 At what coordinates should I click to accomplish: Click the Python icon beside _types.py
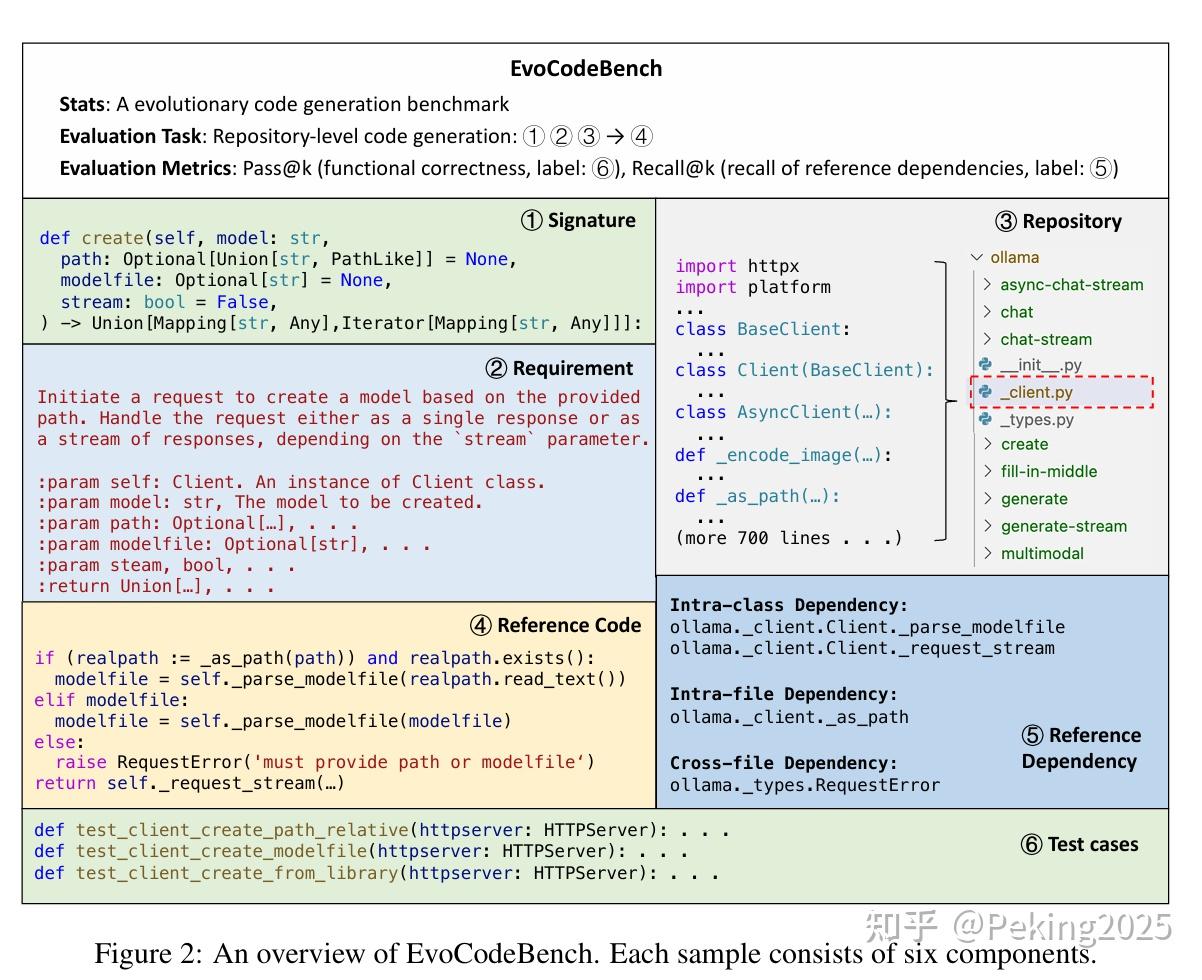coord(985,419)
